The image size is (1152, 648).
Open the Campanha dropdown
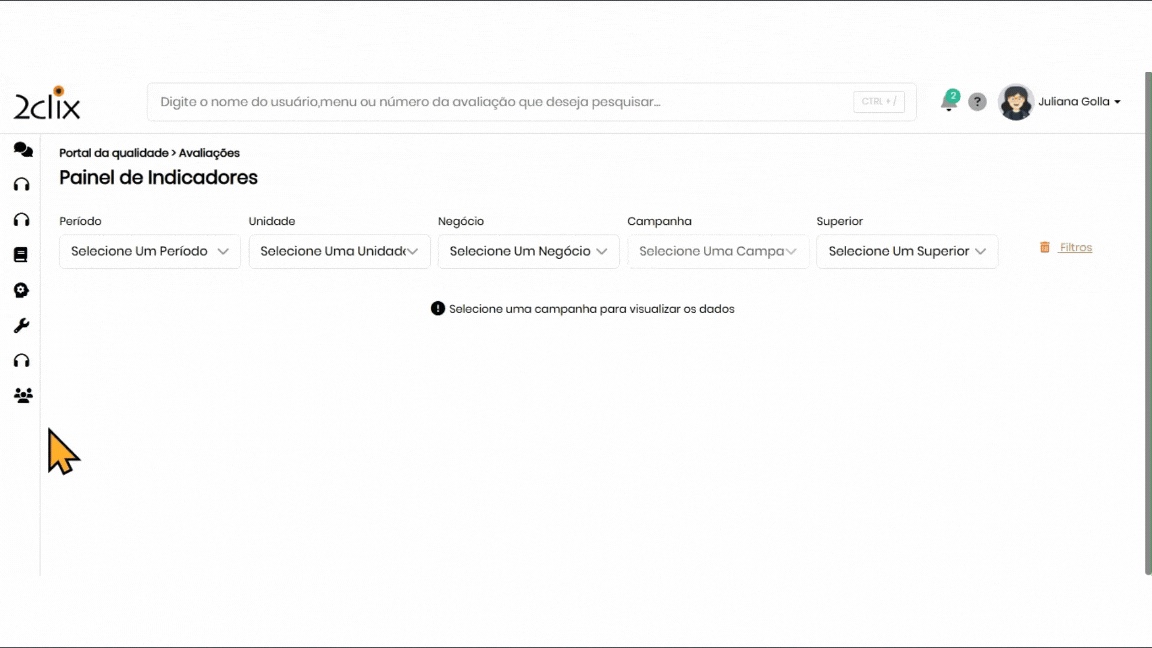pyautogui.click(x=718, y=251)
